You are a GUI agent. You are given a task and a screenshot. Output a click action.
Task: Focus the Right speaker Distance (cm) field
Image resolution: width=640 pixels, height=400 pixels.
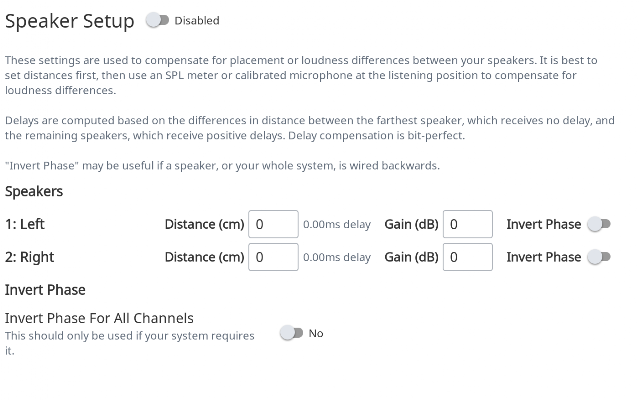pos(273,257)
